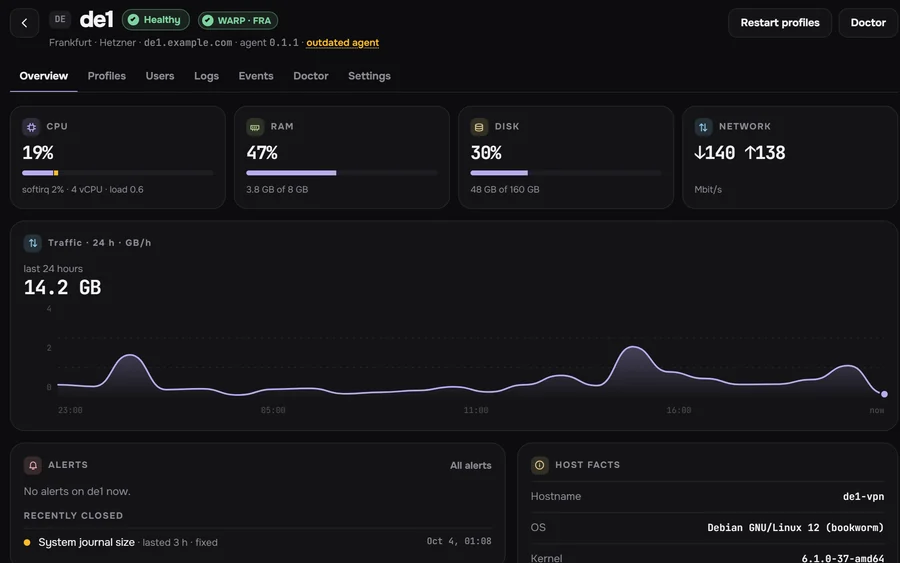Viewport: 900px width, 563px height.
Task: Click the Healthy status checkmark icon
Action: 133,20
